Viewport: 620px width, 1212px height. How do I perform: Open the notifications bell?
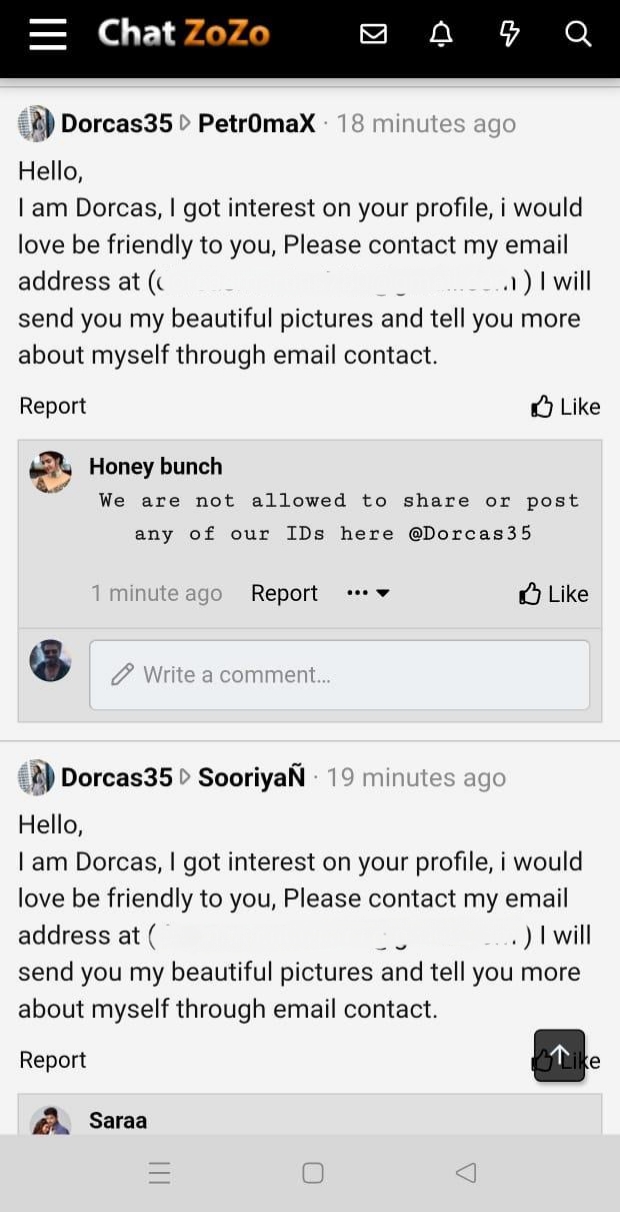(441, 34)
